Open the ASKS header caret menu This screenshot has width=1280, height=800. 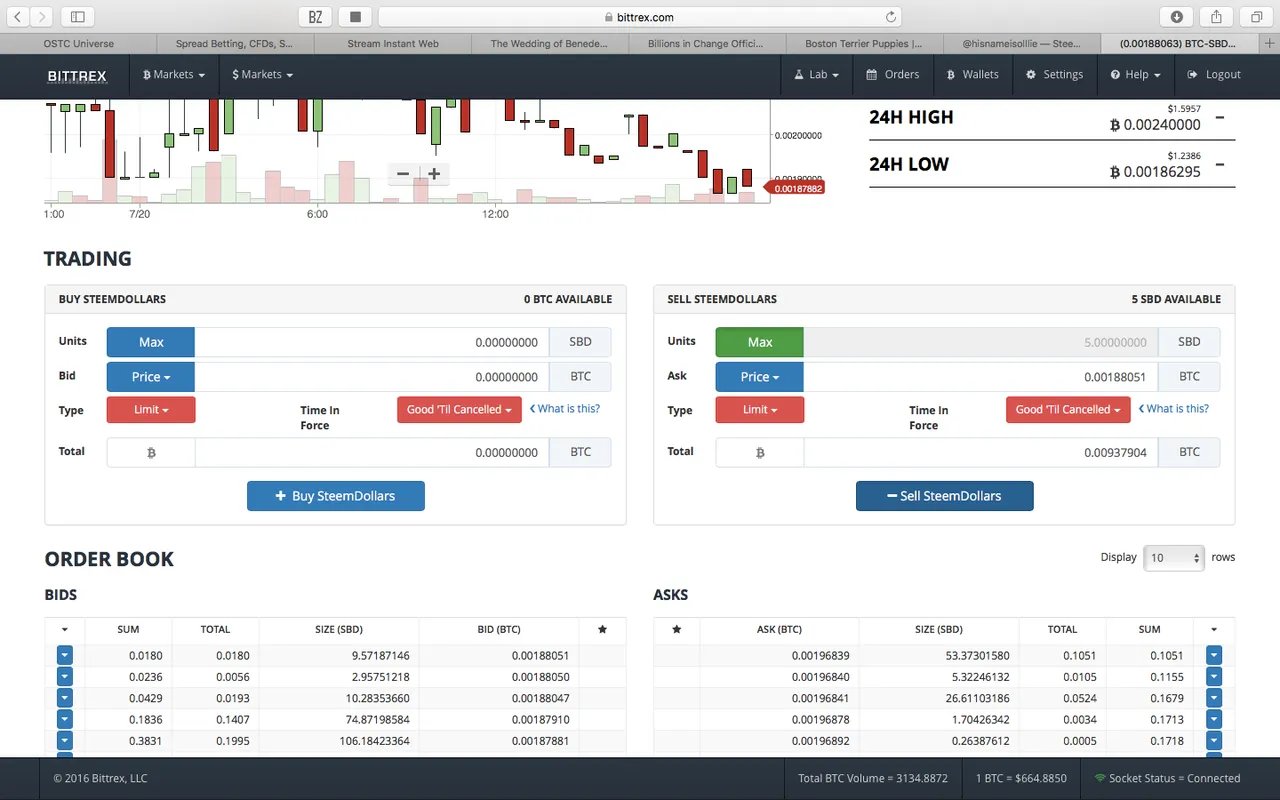[1214, 629]
